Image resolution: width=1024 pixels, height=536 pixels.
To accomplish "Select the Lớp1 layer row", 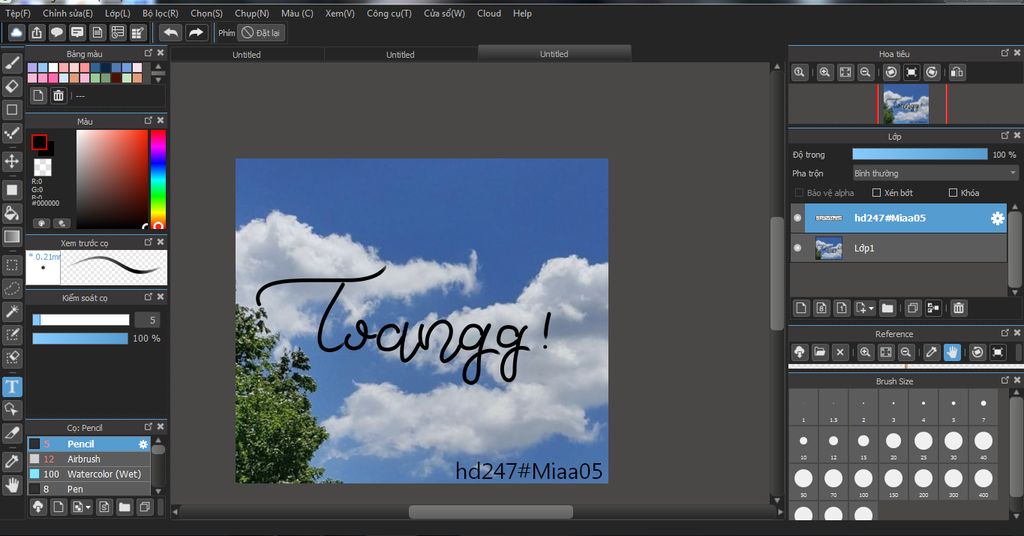I will pos(899,248).
